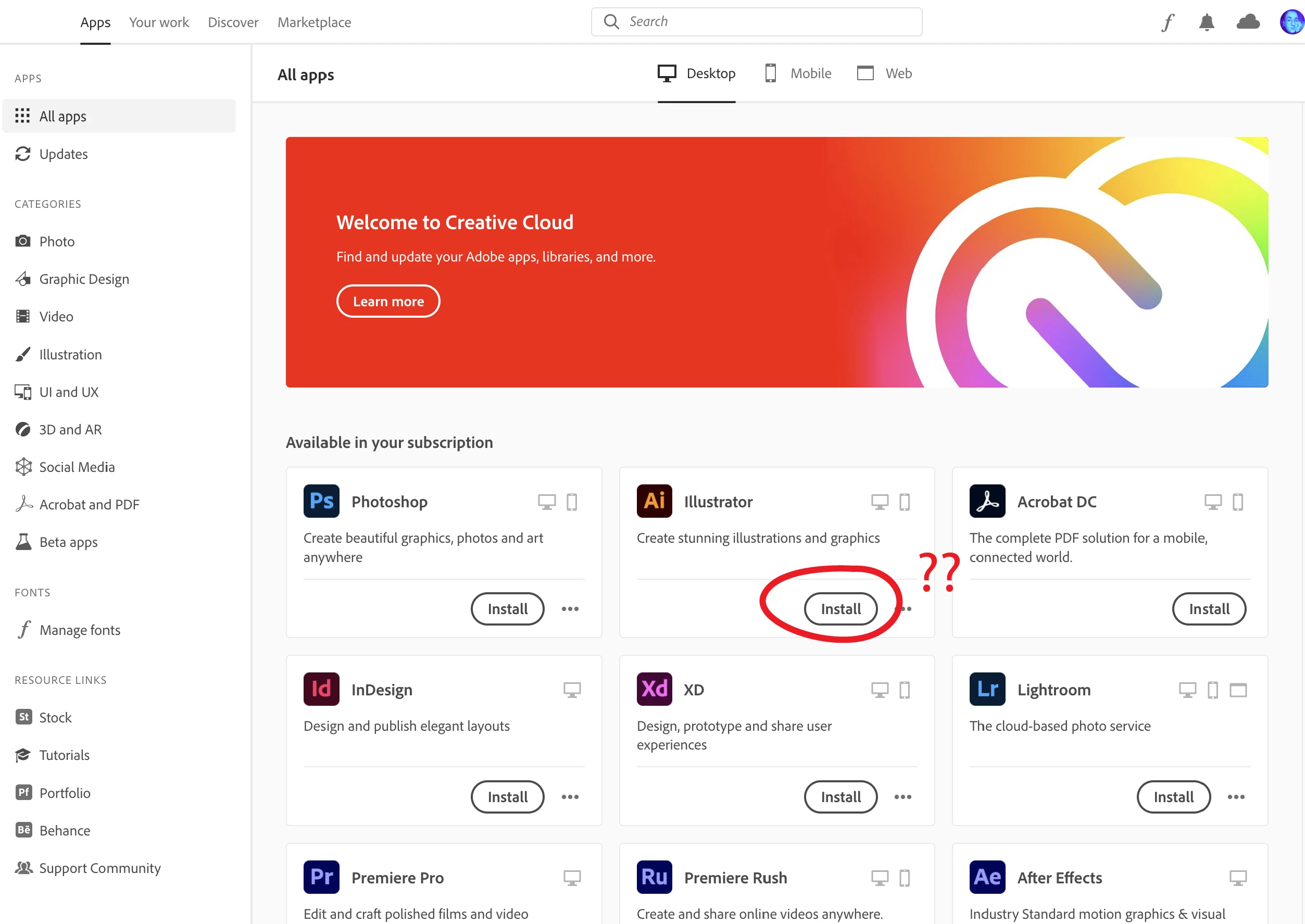Click the Photoshop app icon
Viewport: 1305px width, 924px height.
pyautogui.click(x=321, y=501)
